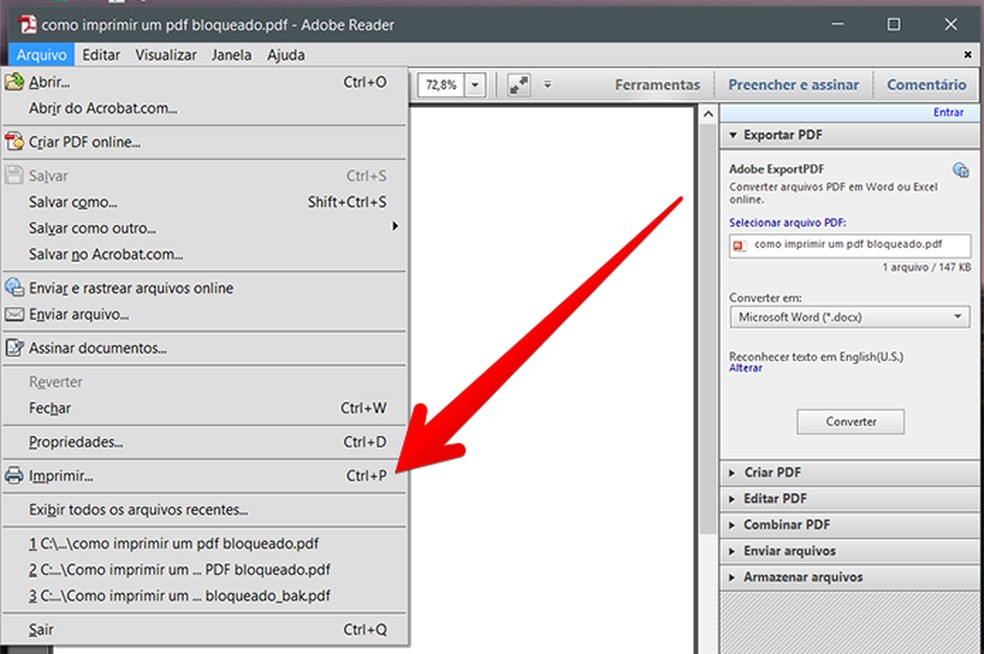Open the Salvar como outro submenu
984x654 pixels.
click(92, 228)
